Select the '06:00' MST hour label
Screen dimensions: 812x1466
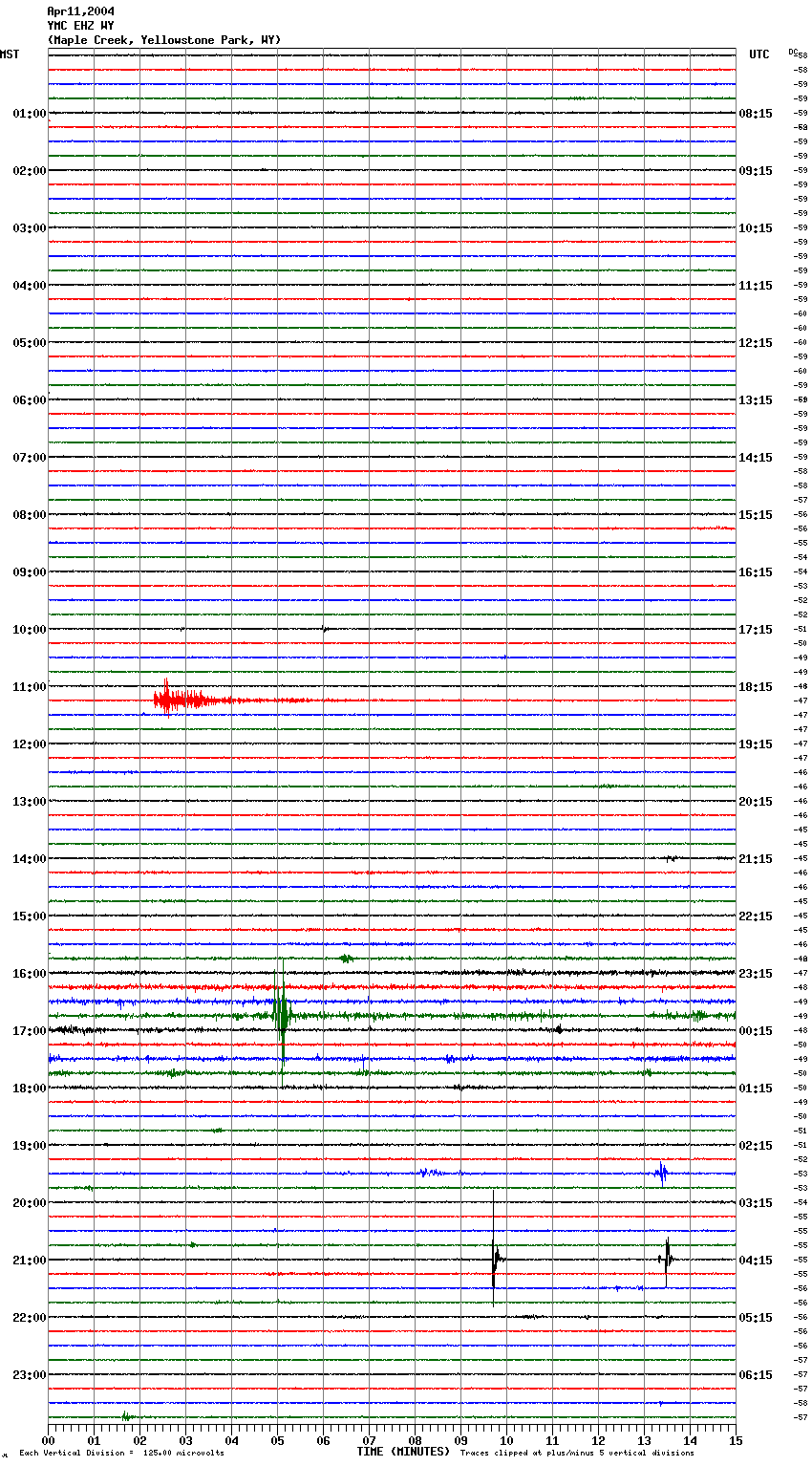pyautogui.click(x=30, y=400)
